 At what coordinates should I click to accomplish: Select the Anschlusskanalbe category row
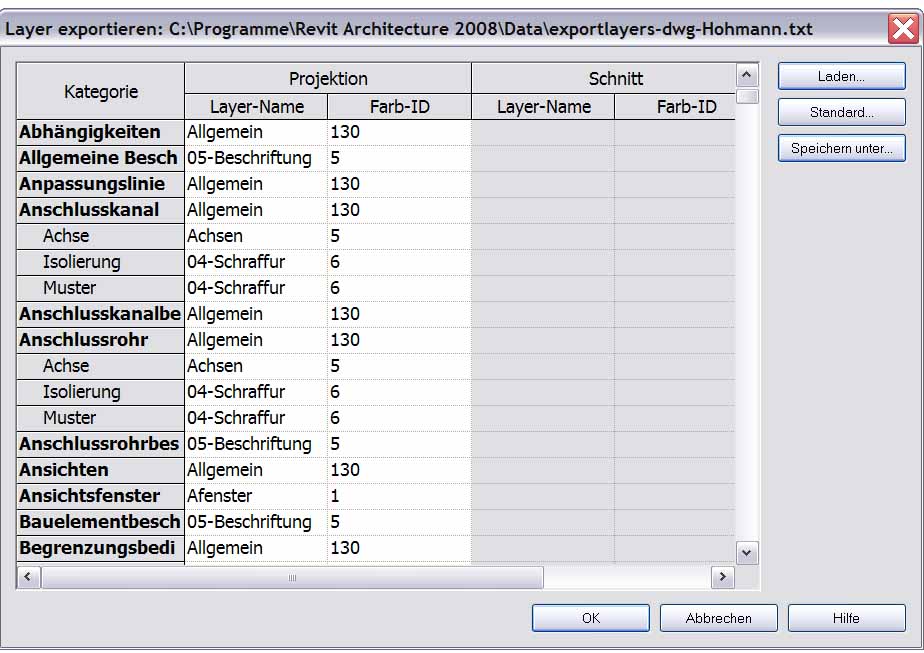point(101,314)
